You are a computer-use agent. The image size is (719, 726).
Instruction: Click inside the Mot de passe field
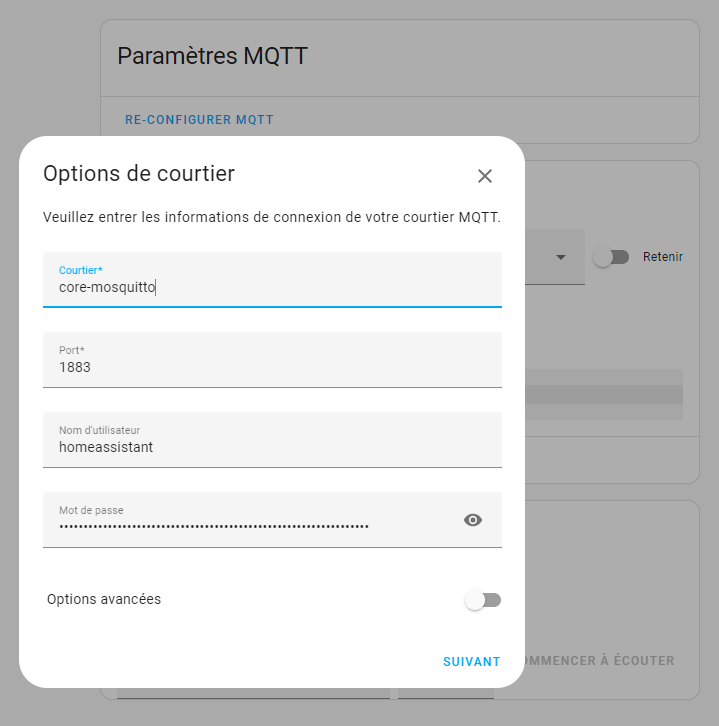252,520
